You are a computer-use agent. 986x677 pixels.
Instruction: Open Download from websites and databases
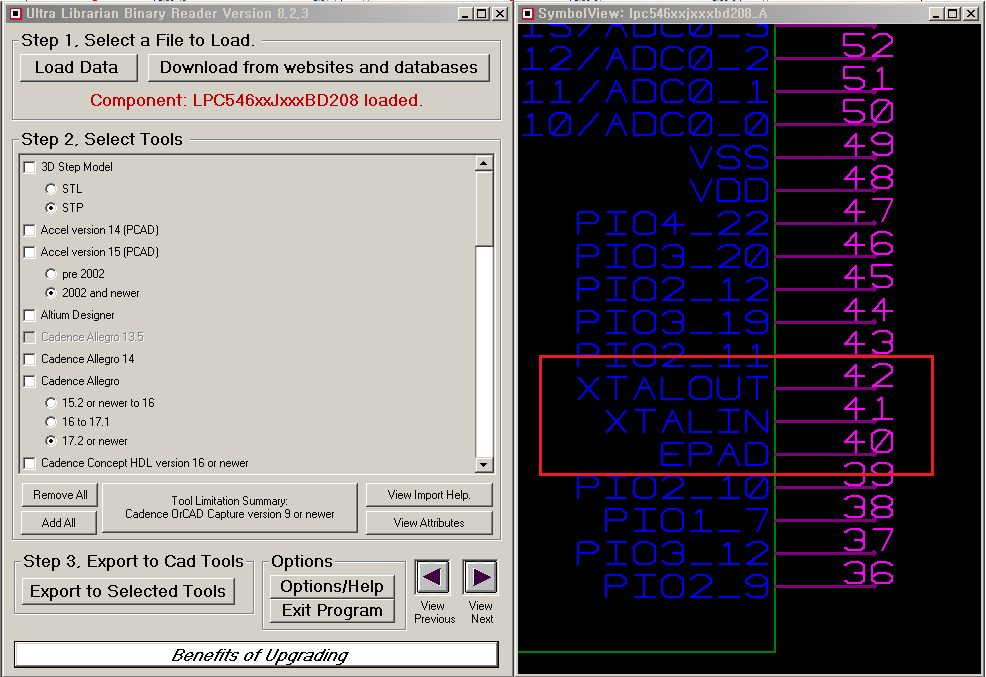[x=318, y=67]
